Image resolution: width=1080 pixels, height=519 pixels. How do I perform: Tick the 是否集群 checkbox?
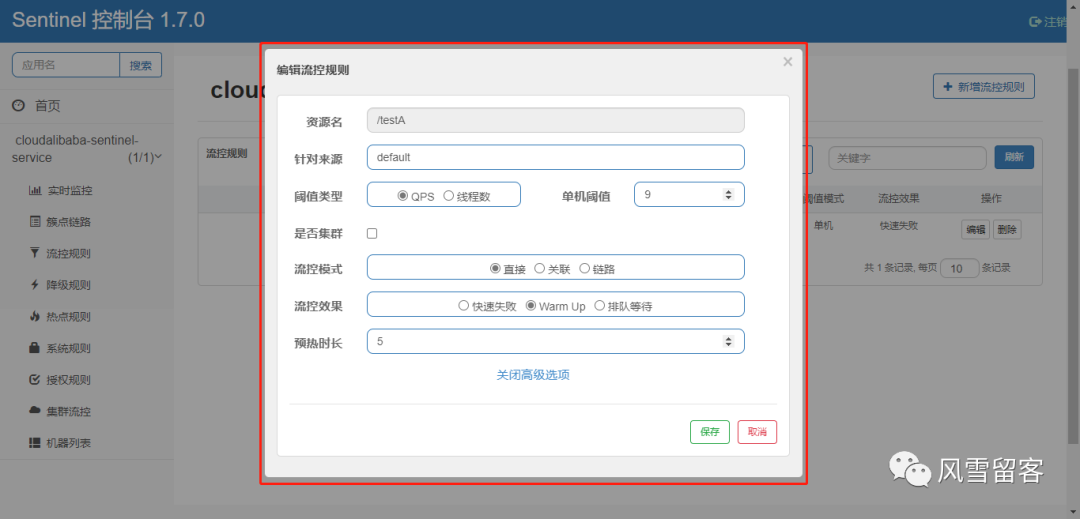pyautogui.click(x=372, y=233)
